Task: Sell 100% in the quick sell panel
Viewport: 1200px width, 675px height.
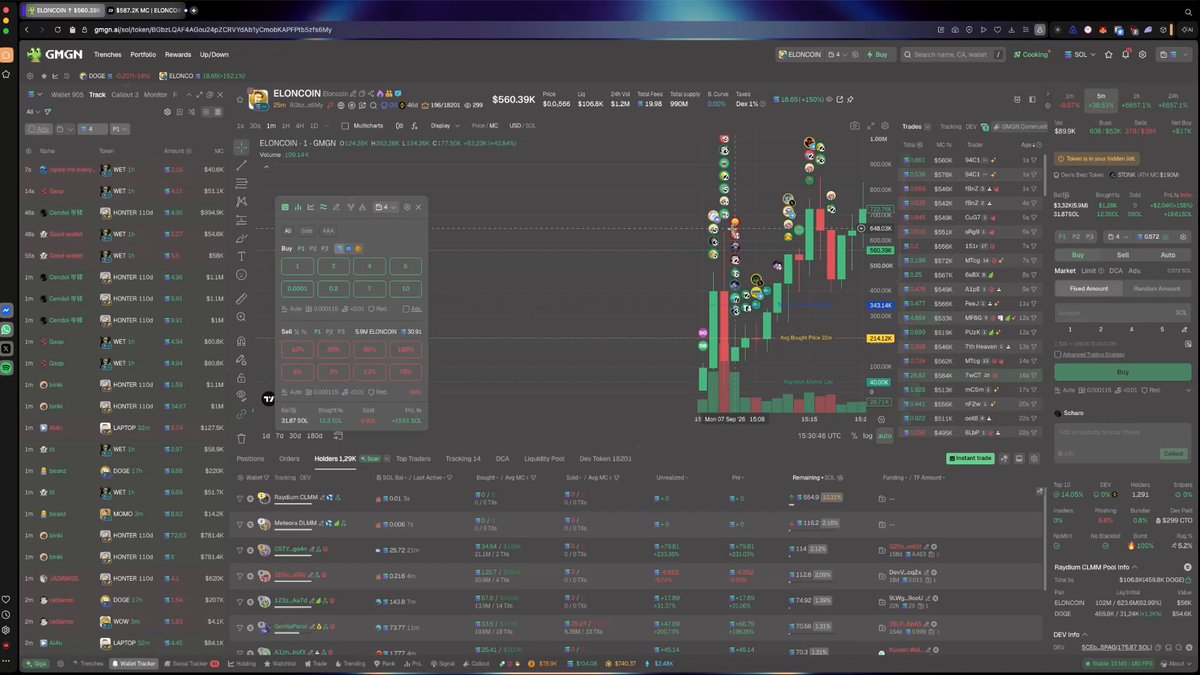Action: 405,349
